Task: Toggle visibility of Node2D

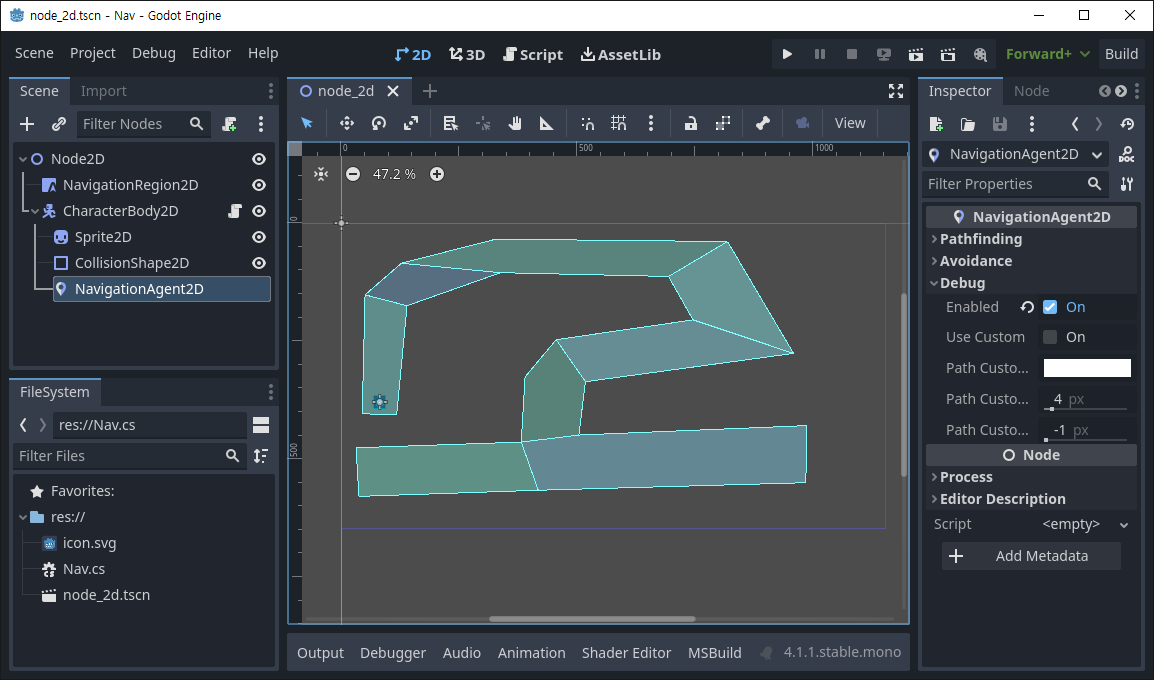Action: pos(259,159)
